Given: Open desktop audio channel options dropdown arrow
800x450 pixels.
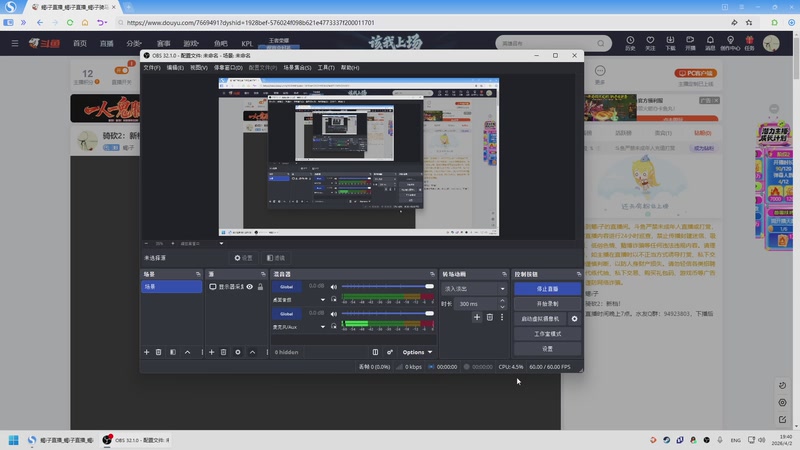Looking at the screenshot, I should point(322,300).
